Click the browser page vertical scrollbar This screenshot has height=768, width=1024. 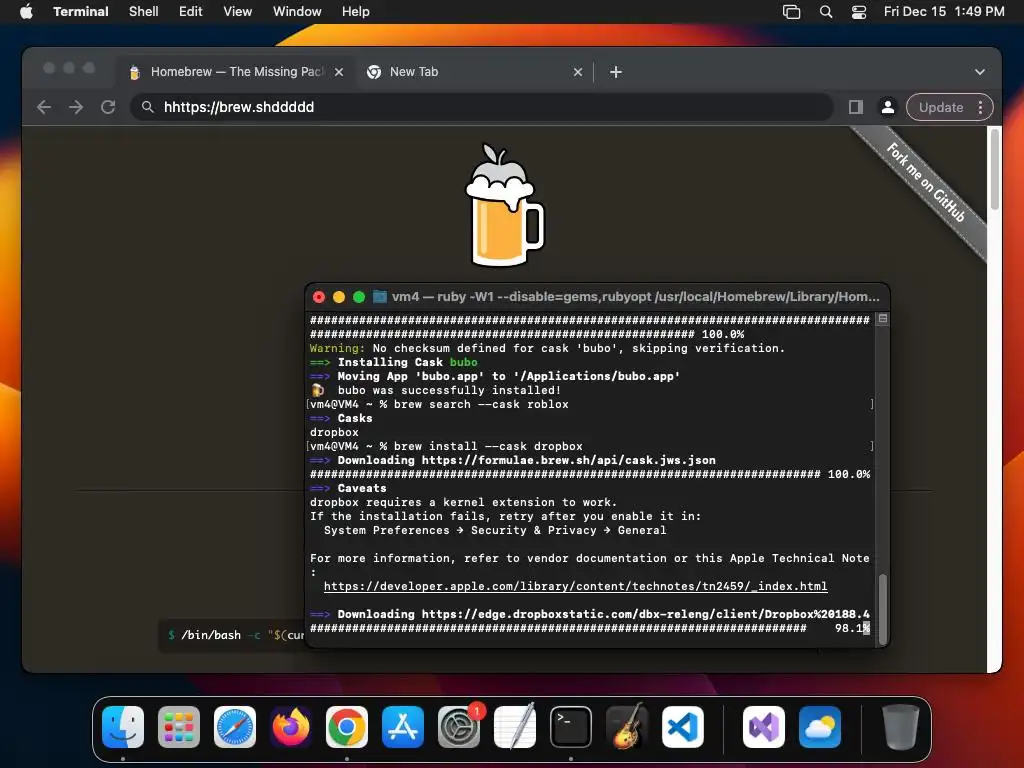pyautogui.click(x=994, y=170)
